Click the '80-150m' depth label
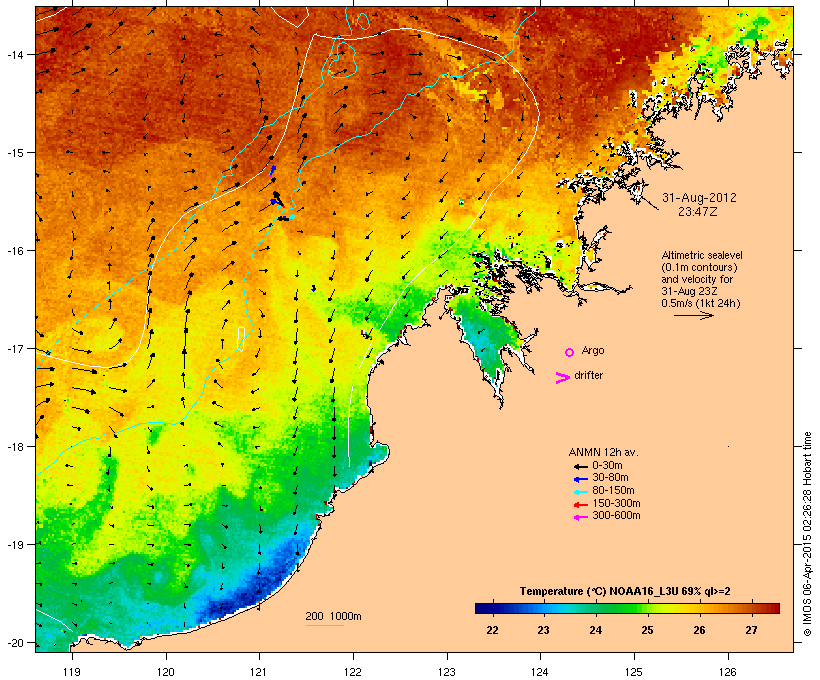This screenshot has width=820, height=680. tap(613, 491)
